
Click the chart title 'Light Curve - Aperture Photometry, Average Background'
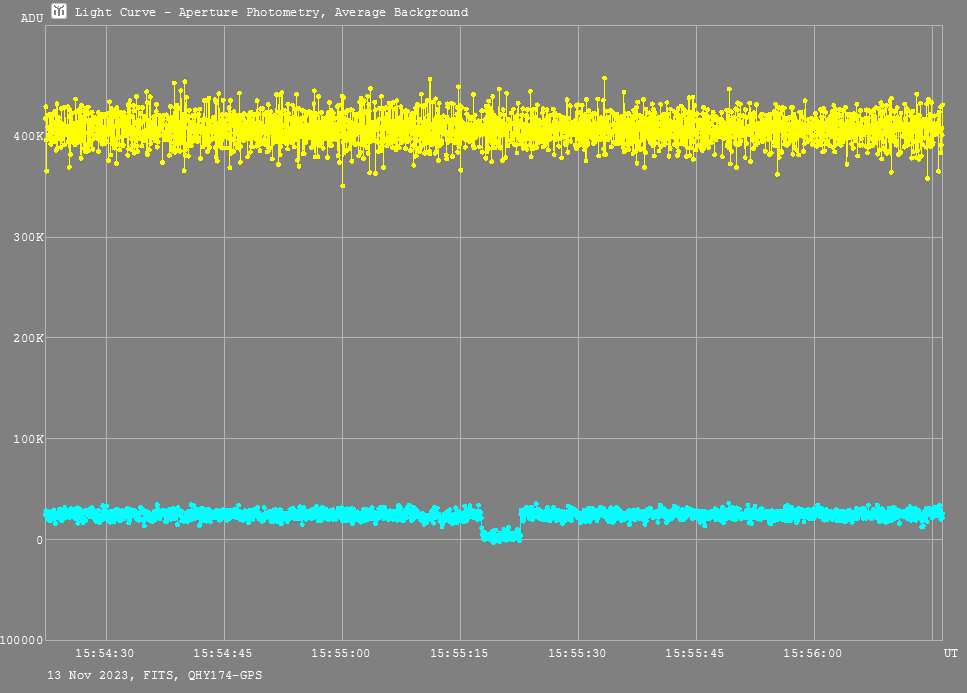click(271, 12)
